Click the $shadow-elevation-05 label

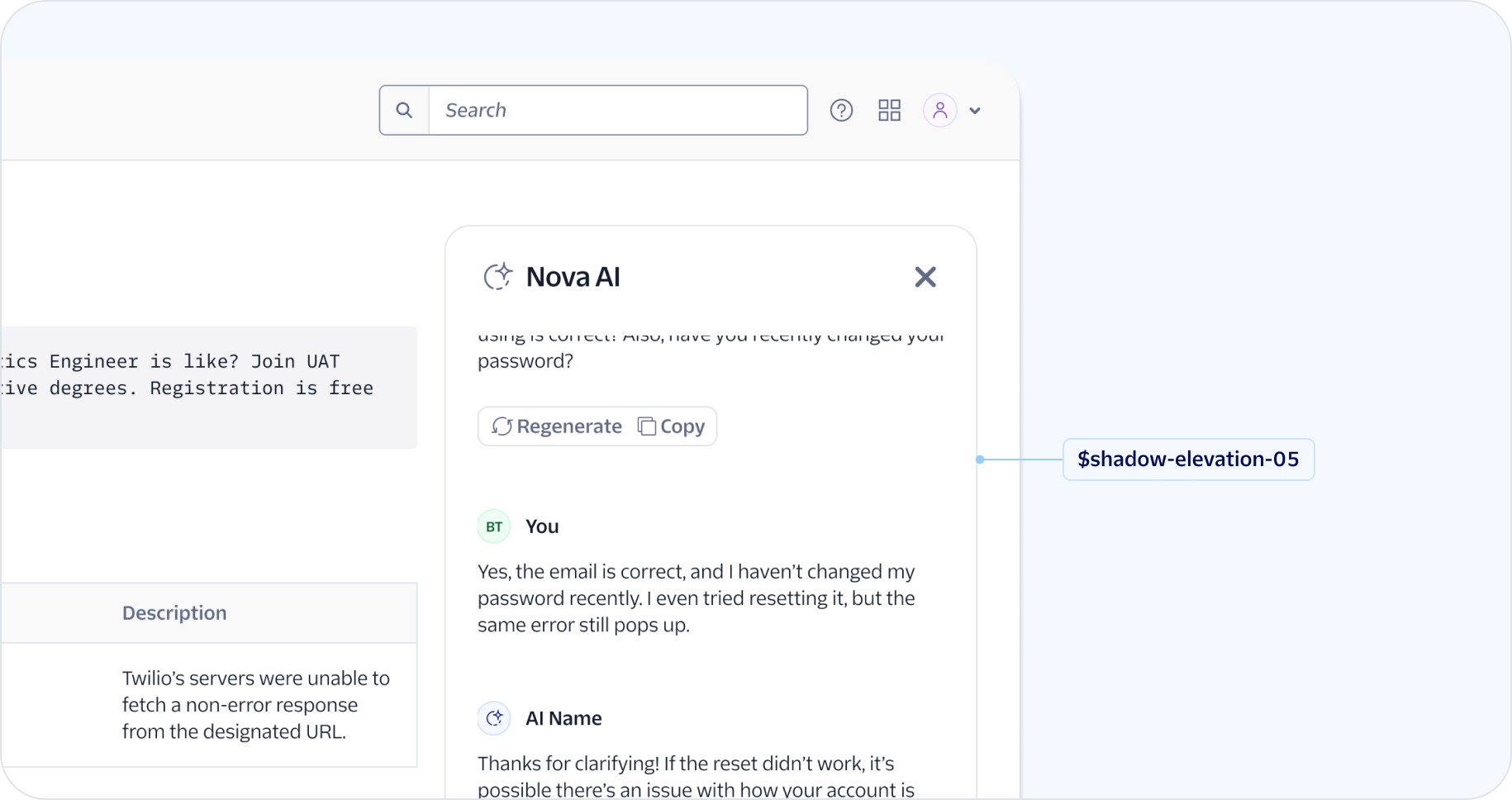[1188, 460]
